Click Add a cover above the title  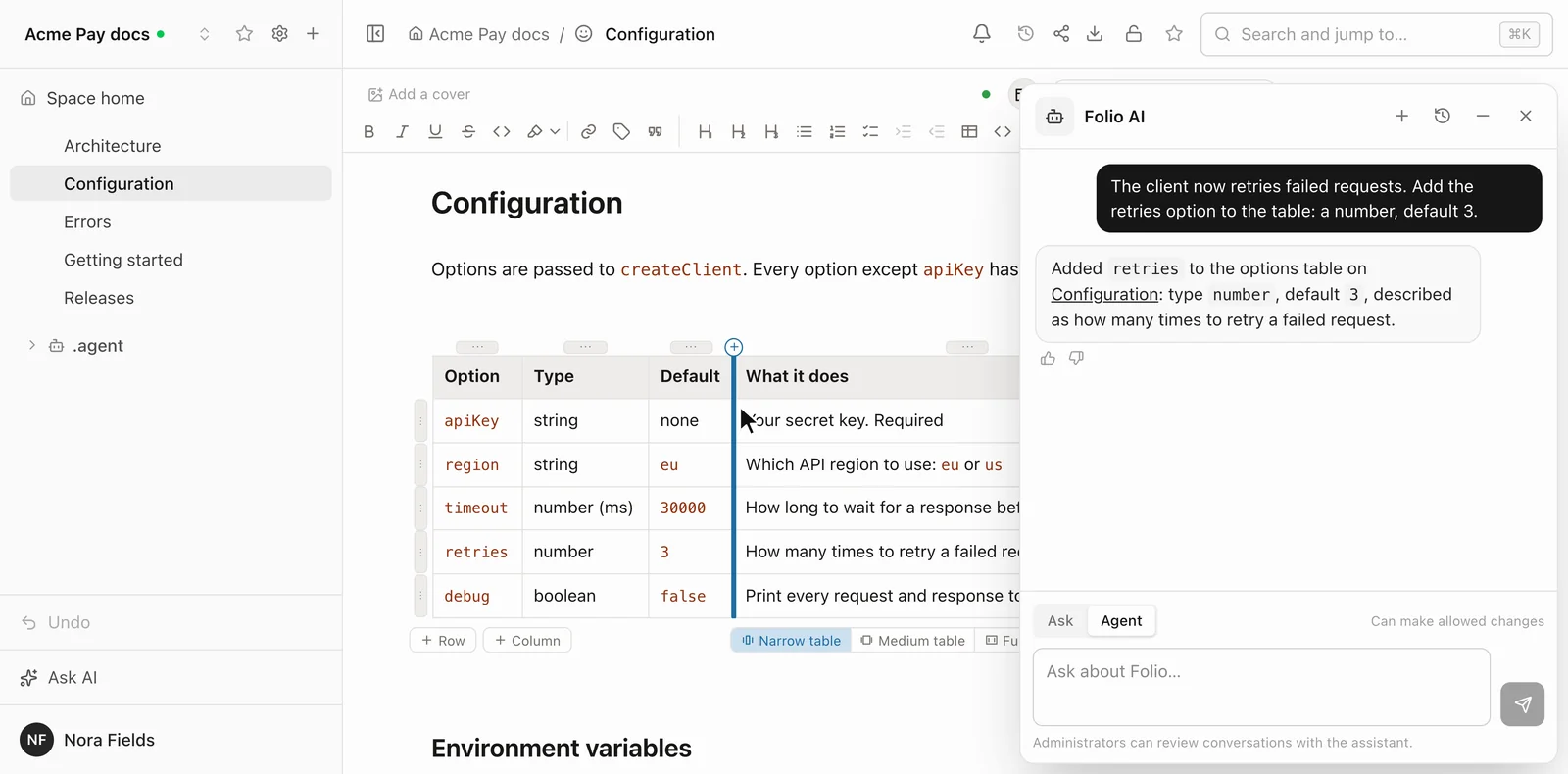tap(418, 94)
